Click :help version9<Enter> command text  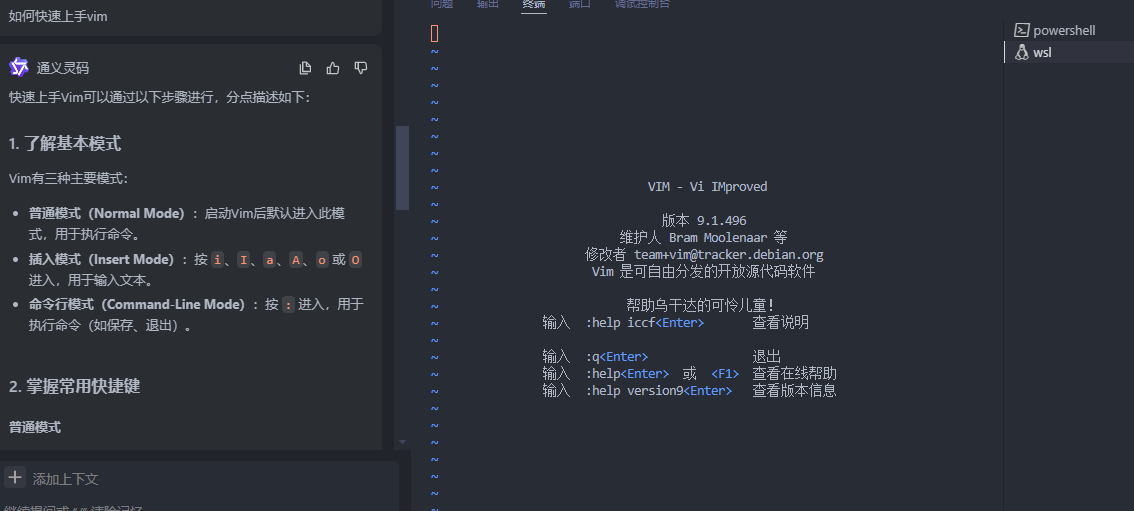click(659, 390)
